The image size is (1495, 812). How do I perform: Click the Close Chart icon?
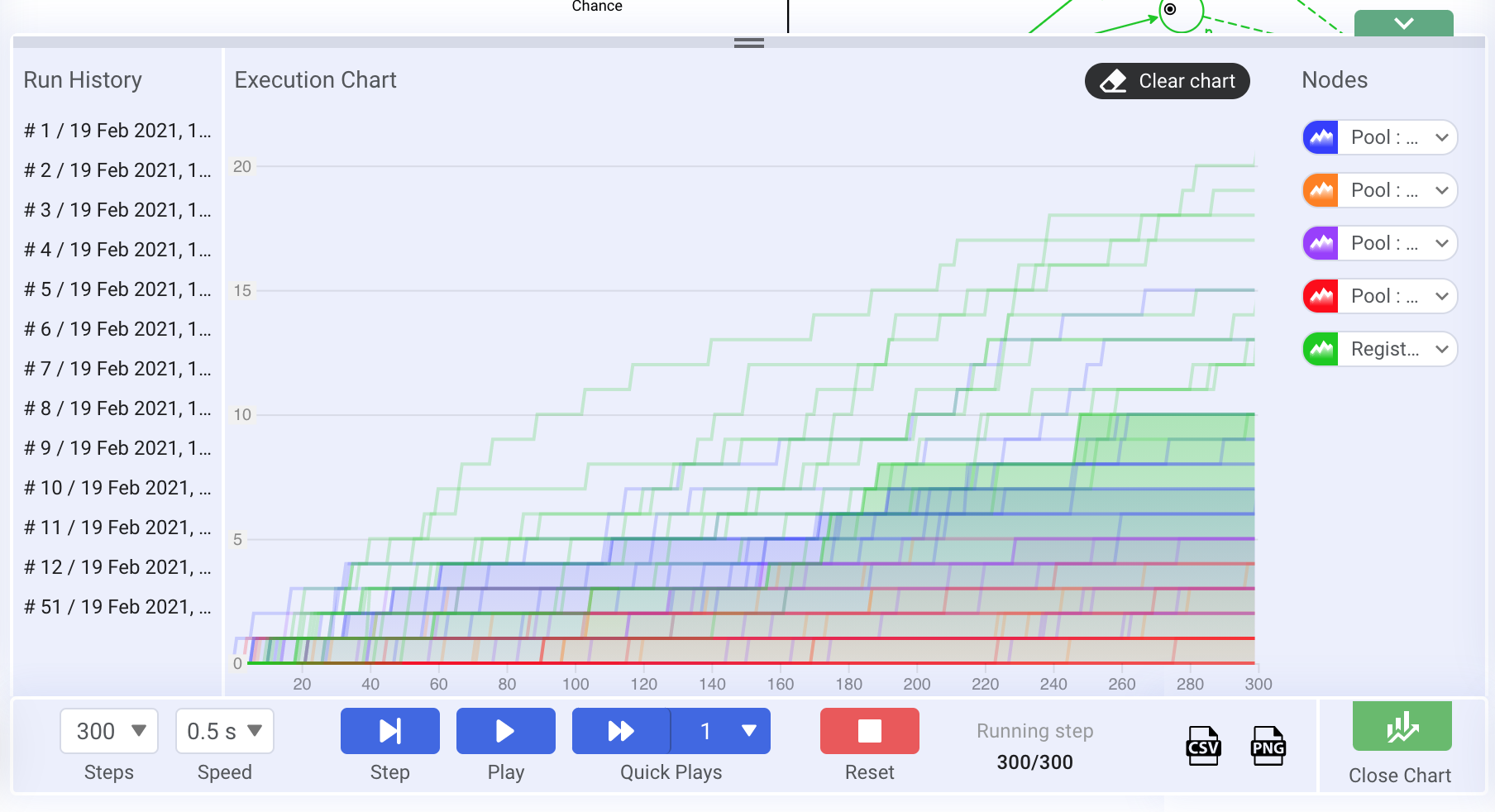tap(1402, 726)
